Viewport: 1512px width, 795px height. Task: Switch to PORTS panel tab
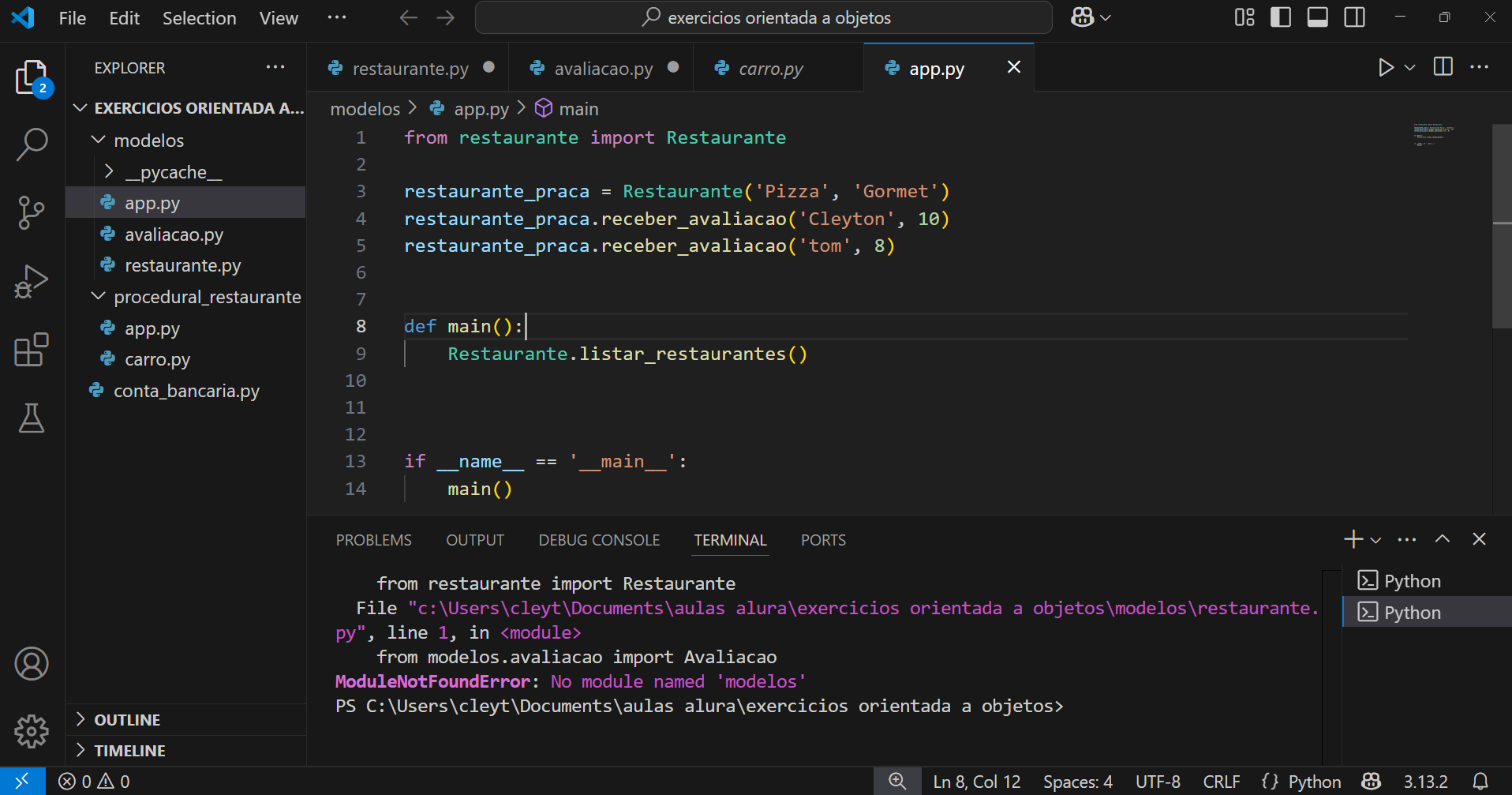[x=823, y=540]
